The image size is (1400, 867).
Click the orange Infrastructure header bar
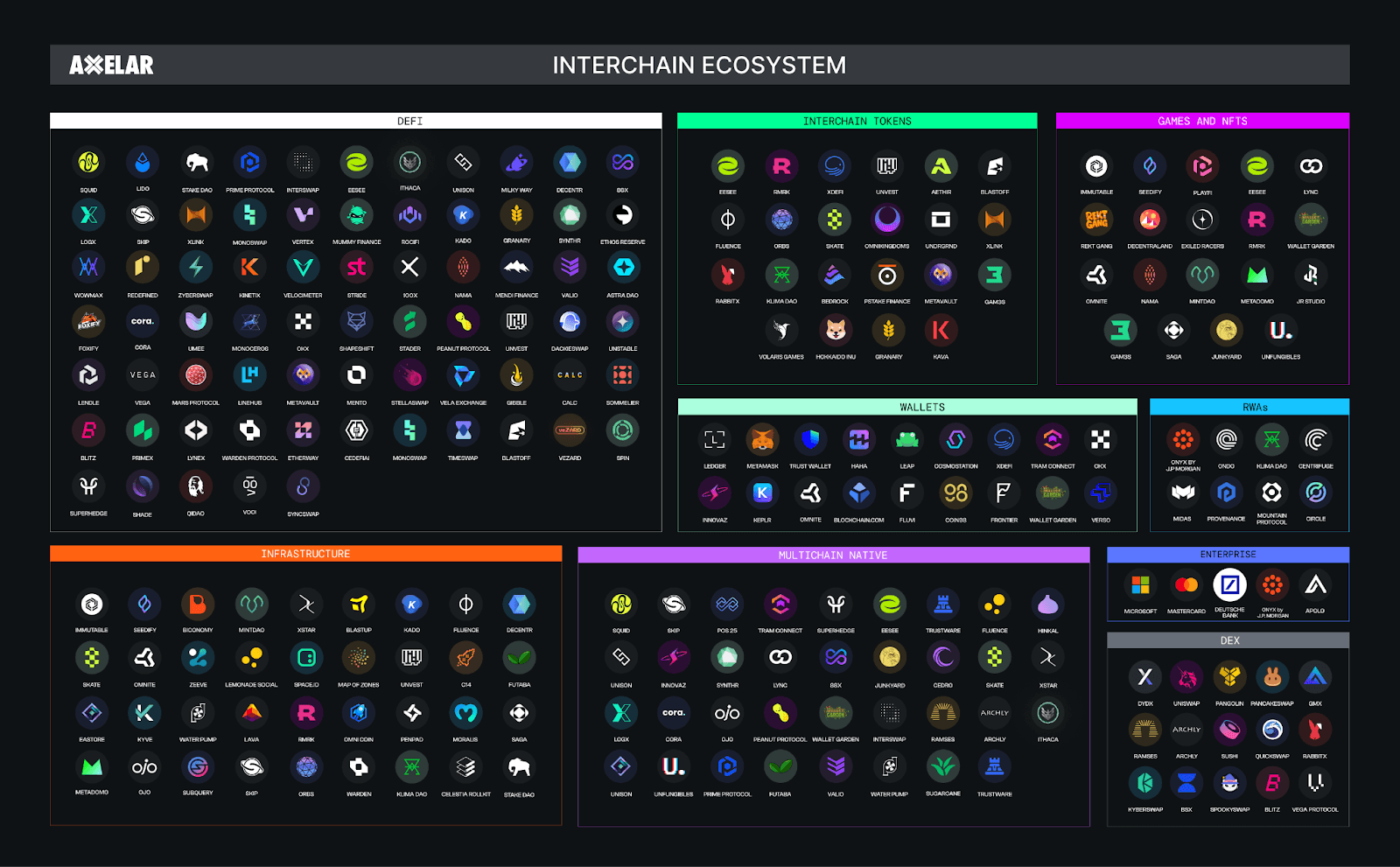click(x=305, y=554)
